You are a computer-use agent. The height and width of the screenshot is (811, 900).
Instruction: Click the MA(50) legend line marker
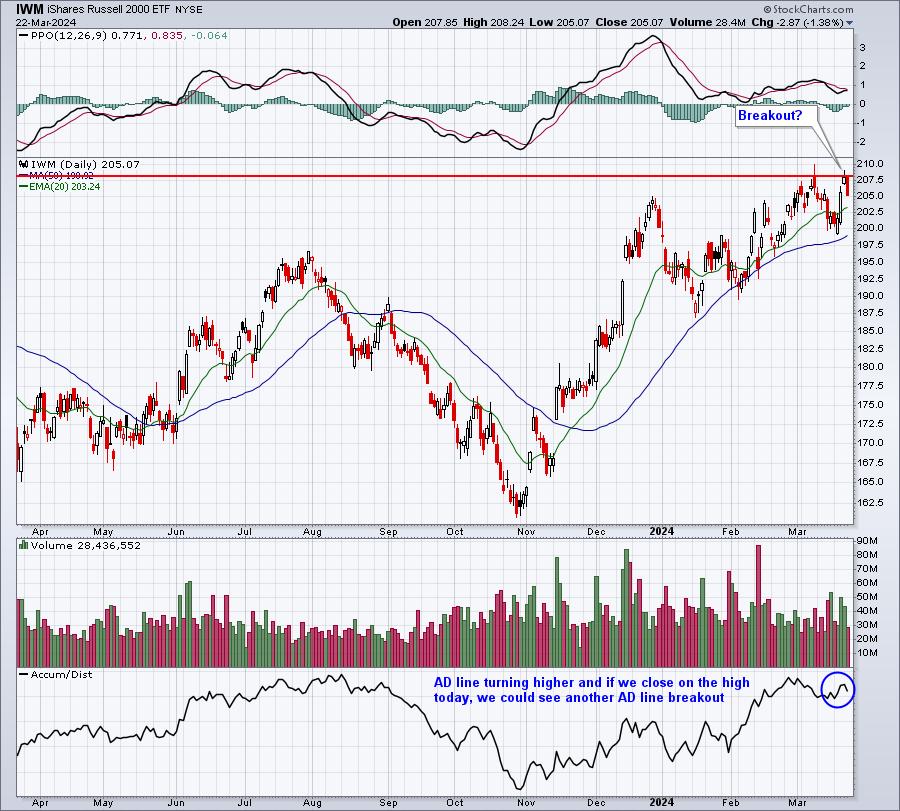tap(23, 175)
